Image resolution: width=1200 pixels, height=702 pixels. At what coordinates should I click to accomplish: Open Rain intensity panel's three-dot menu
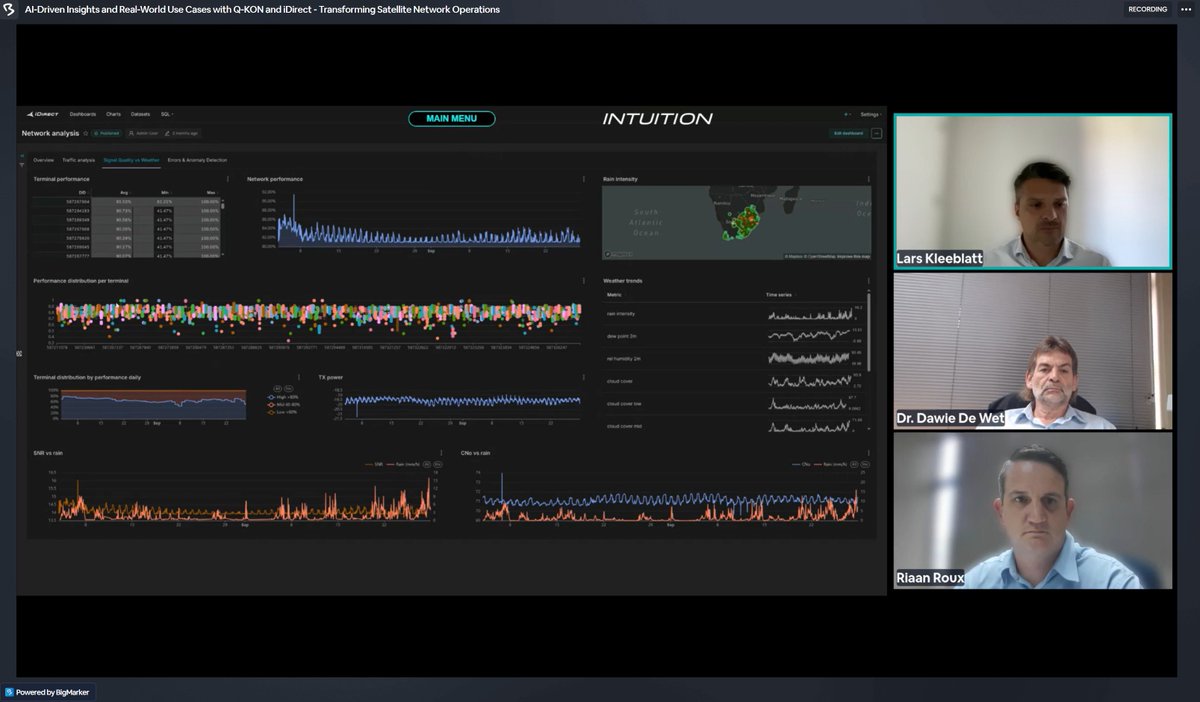(868, 179)
